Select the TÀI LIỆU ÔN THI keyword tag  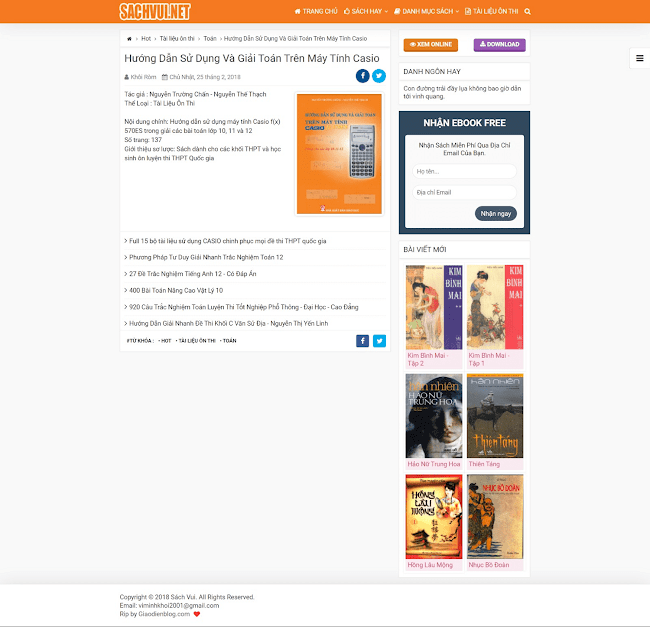coord(196,341)
